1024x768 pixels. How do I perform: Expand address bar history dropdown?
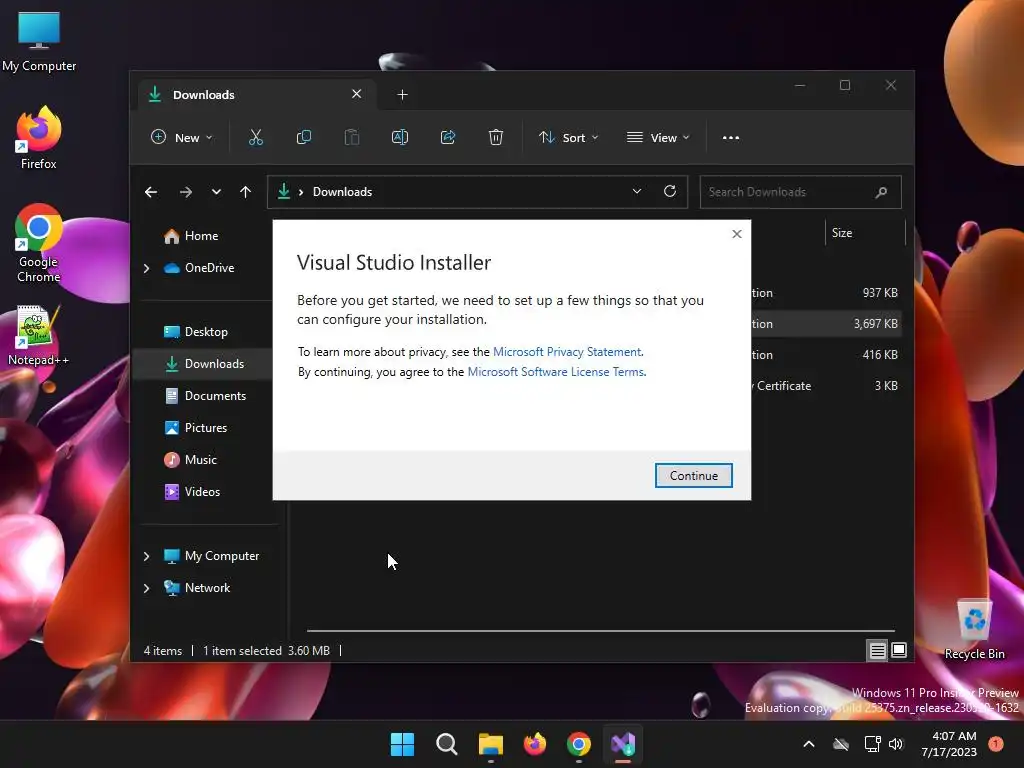click(637, 191)
